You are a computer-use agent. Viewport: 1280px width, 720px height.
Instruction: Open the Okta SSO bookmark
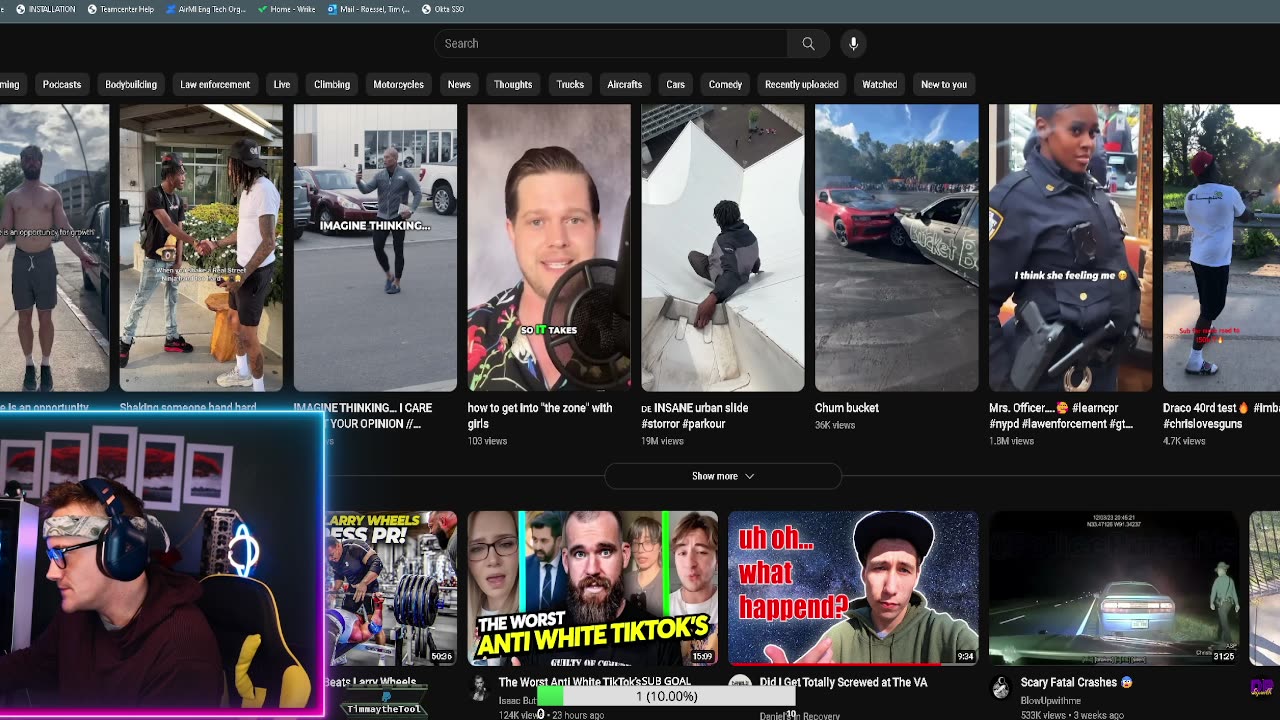coord(443,9)
